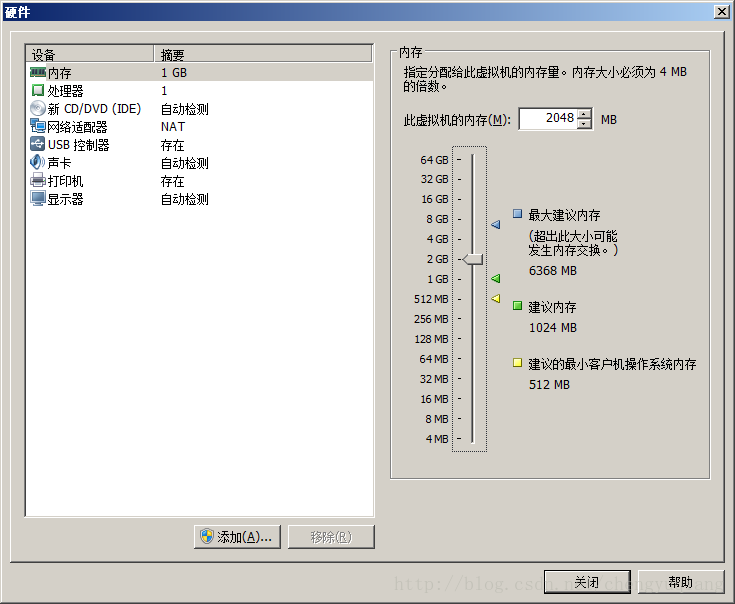Image resolution: width=735 pixels, height=604 pixels.
Task: Click the yellow 建议的最小客户机操作系统内存 legend square
Action: [518, 363]
